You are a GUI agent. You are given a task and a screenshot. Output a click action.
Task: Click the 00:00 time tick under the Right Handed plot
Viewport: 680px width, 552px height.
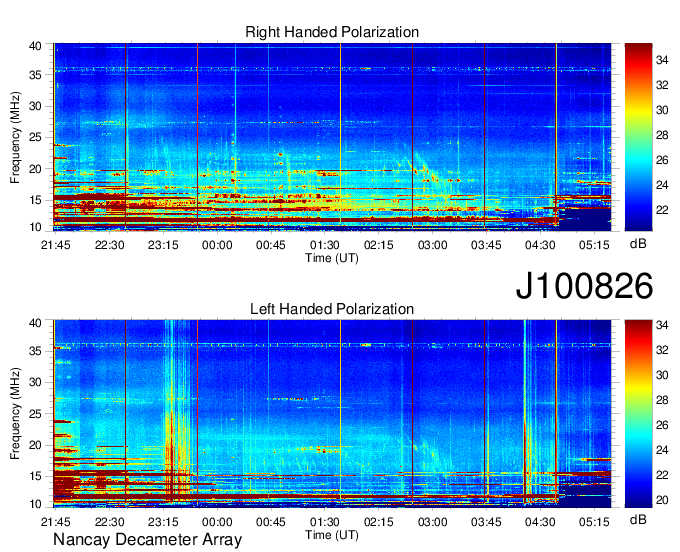tap(217, 245)
